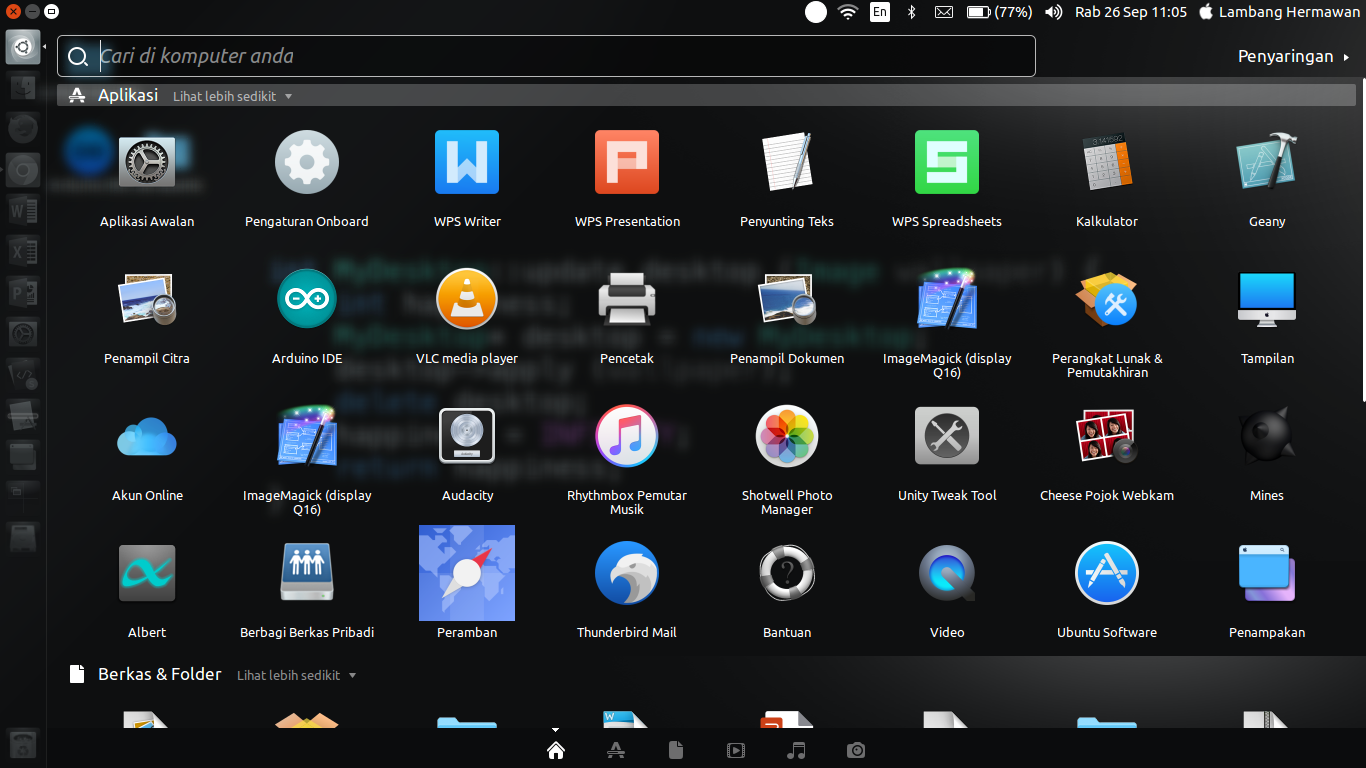
Task: Open the En keyboard layout menu
Action: (880, 12)
